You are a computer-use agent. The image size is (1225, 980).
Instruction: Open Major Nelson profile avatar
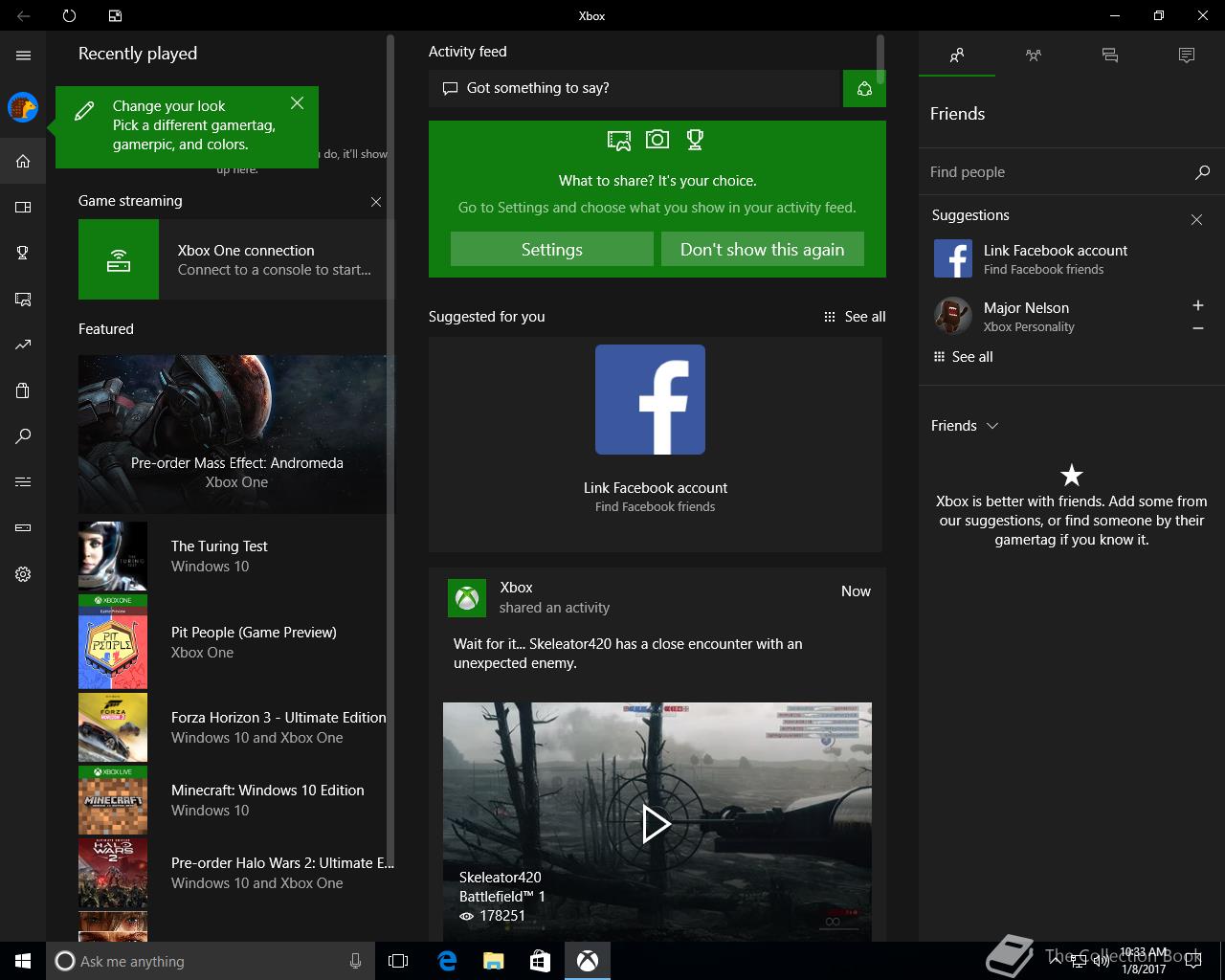coord(953,316)
